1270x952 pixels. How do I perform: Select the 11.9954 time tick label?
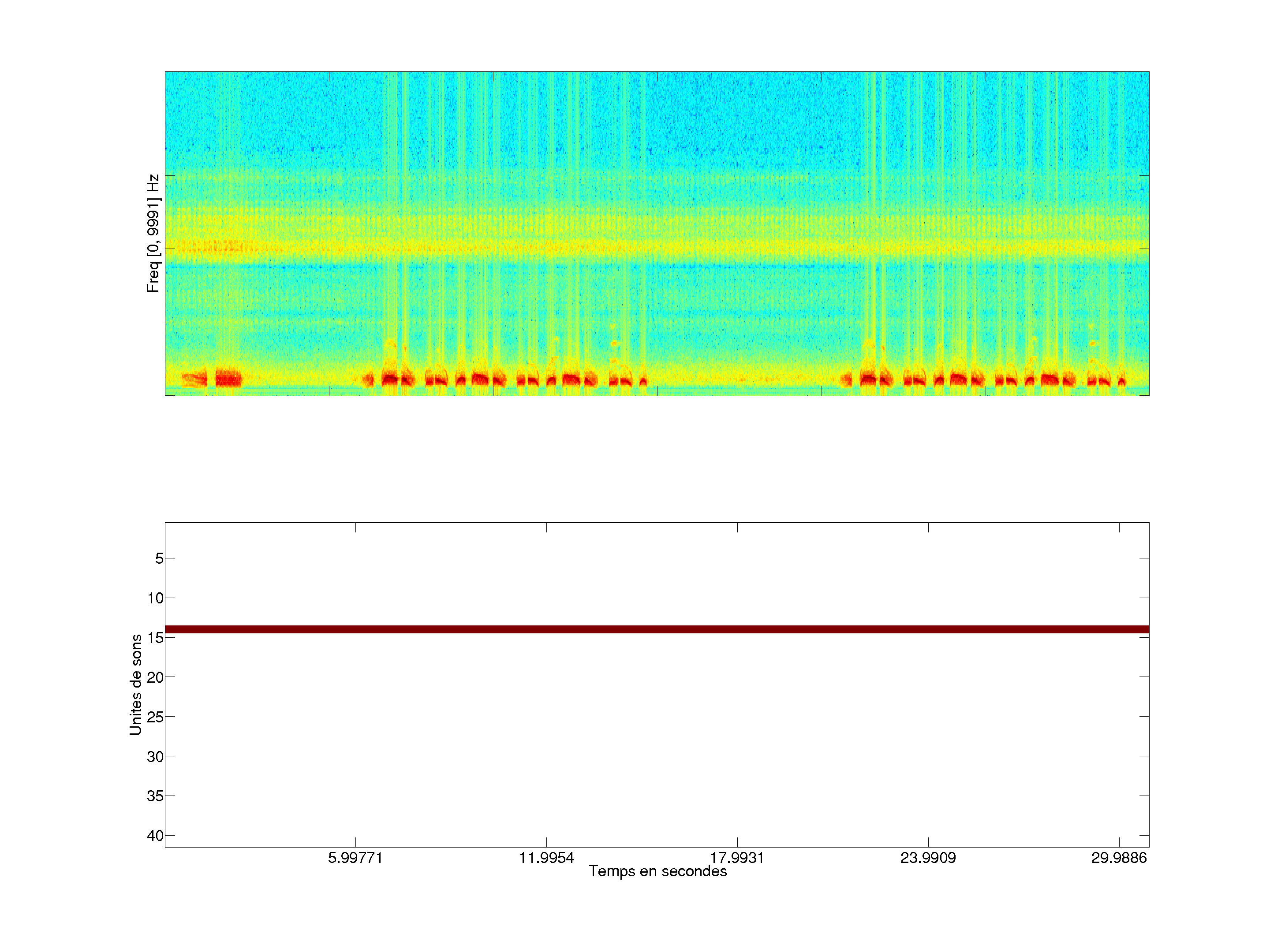(546, 858)
